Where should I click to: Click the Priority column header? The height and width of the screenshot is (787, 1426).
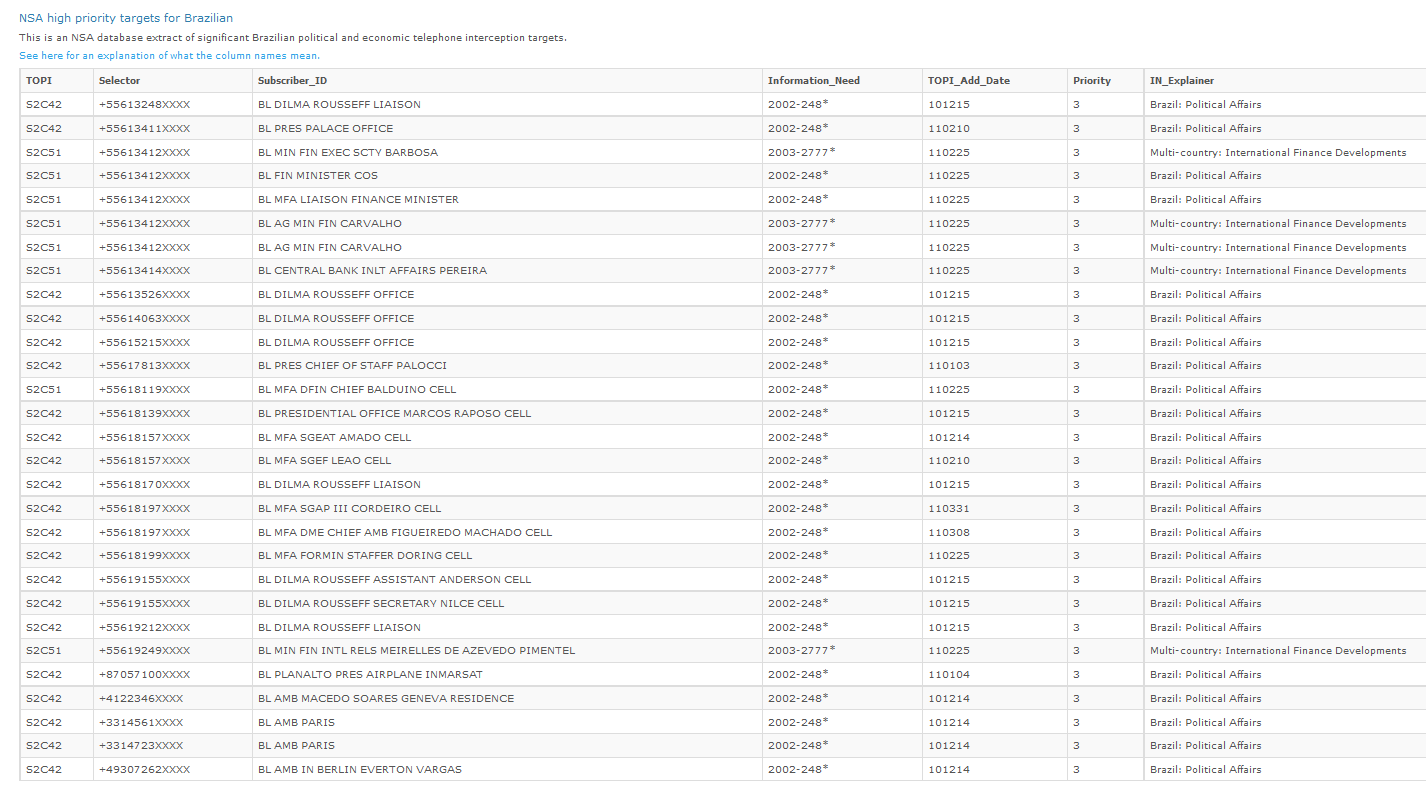(x=1105, y=81)
